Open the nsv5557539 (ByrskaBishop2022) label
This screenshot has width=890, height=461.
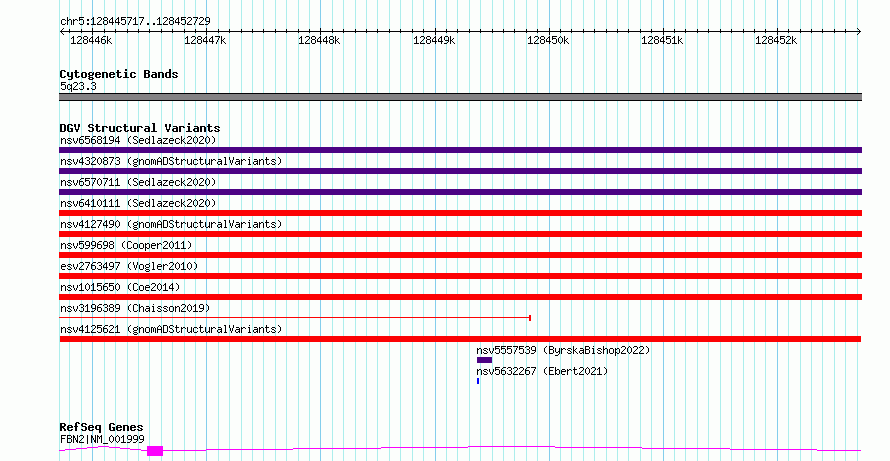563,350
